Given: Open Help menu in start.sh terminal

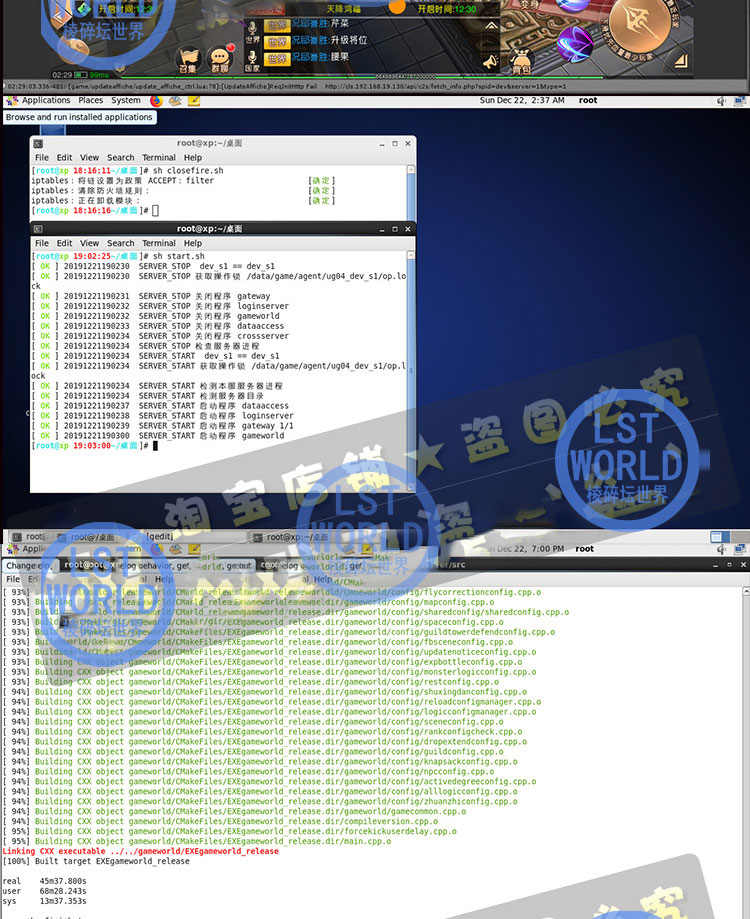Looking at the screenshot, I should click(193, 243).
